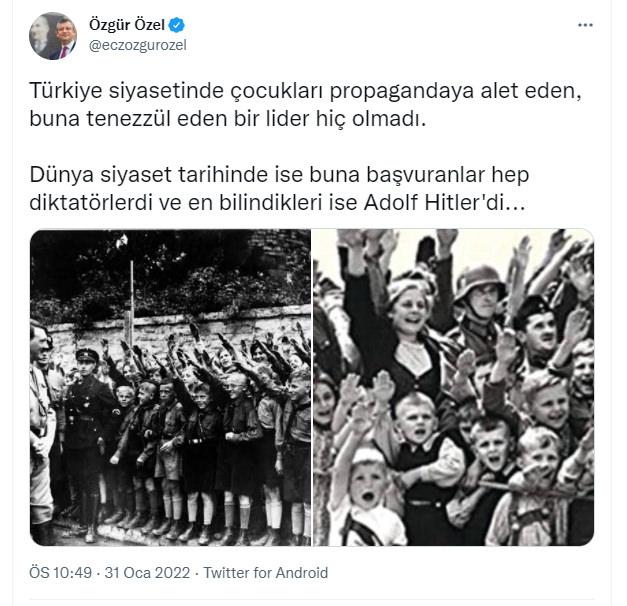Open the right photo of cheering crowd
Viewport: 627px width, 606px height.
coord(453,387)
